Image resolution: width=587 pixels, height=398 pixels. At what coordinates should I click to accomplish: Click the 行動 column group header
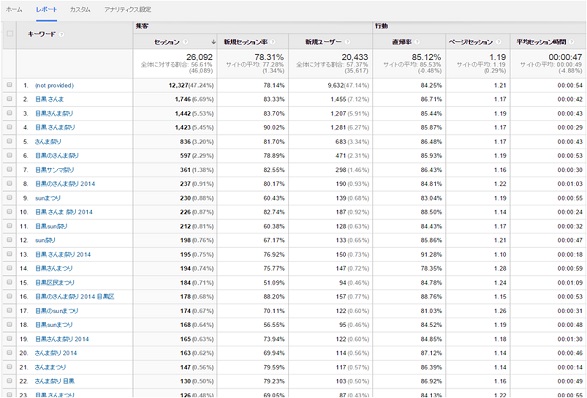click(381, 26)
